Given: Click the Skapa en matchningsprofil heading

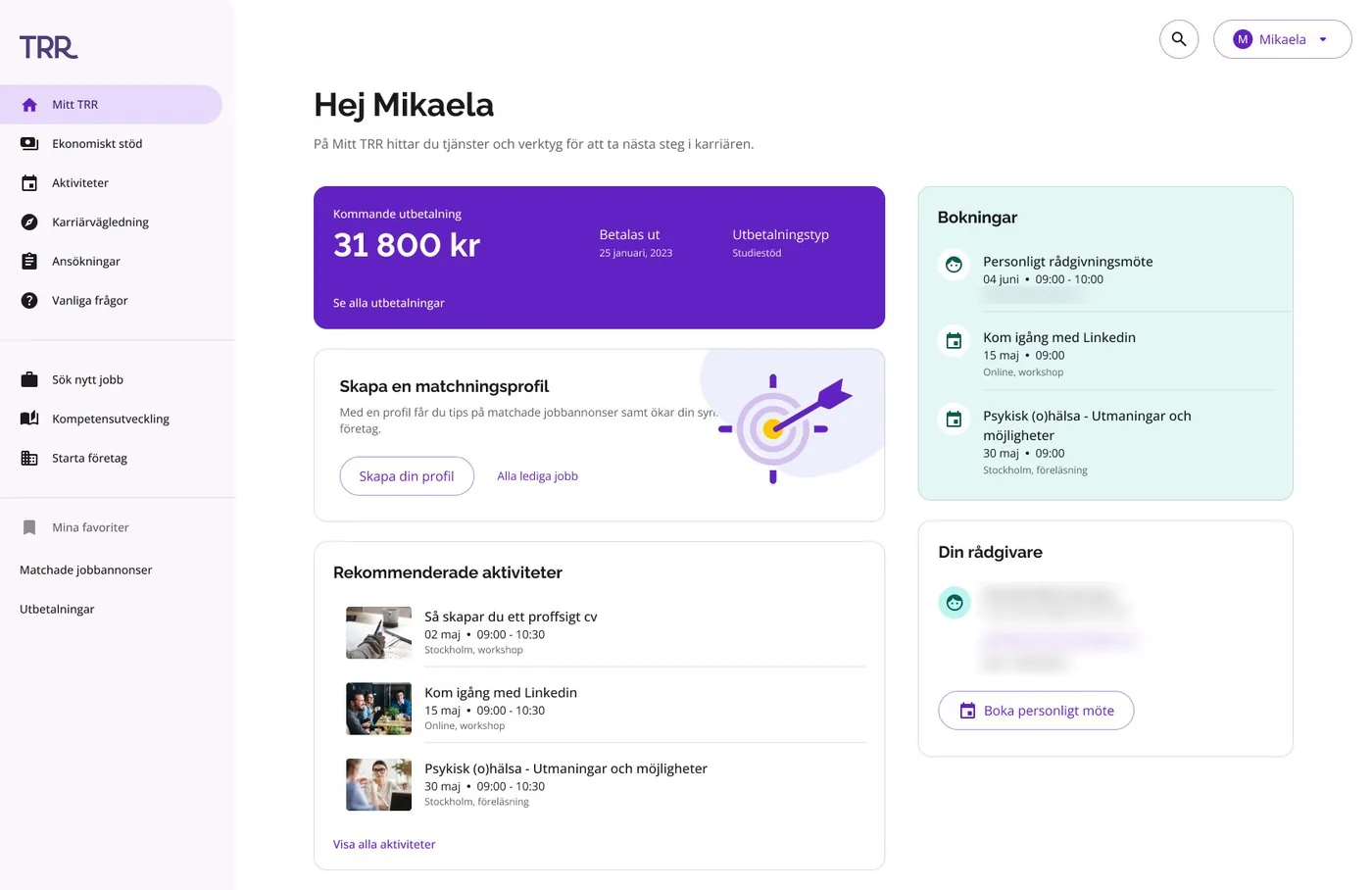Looking at the screenshot, I should (444, 386).
